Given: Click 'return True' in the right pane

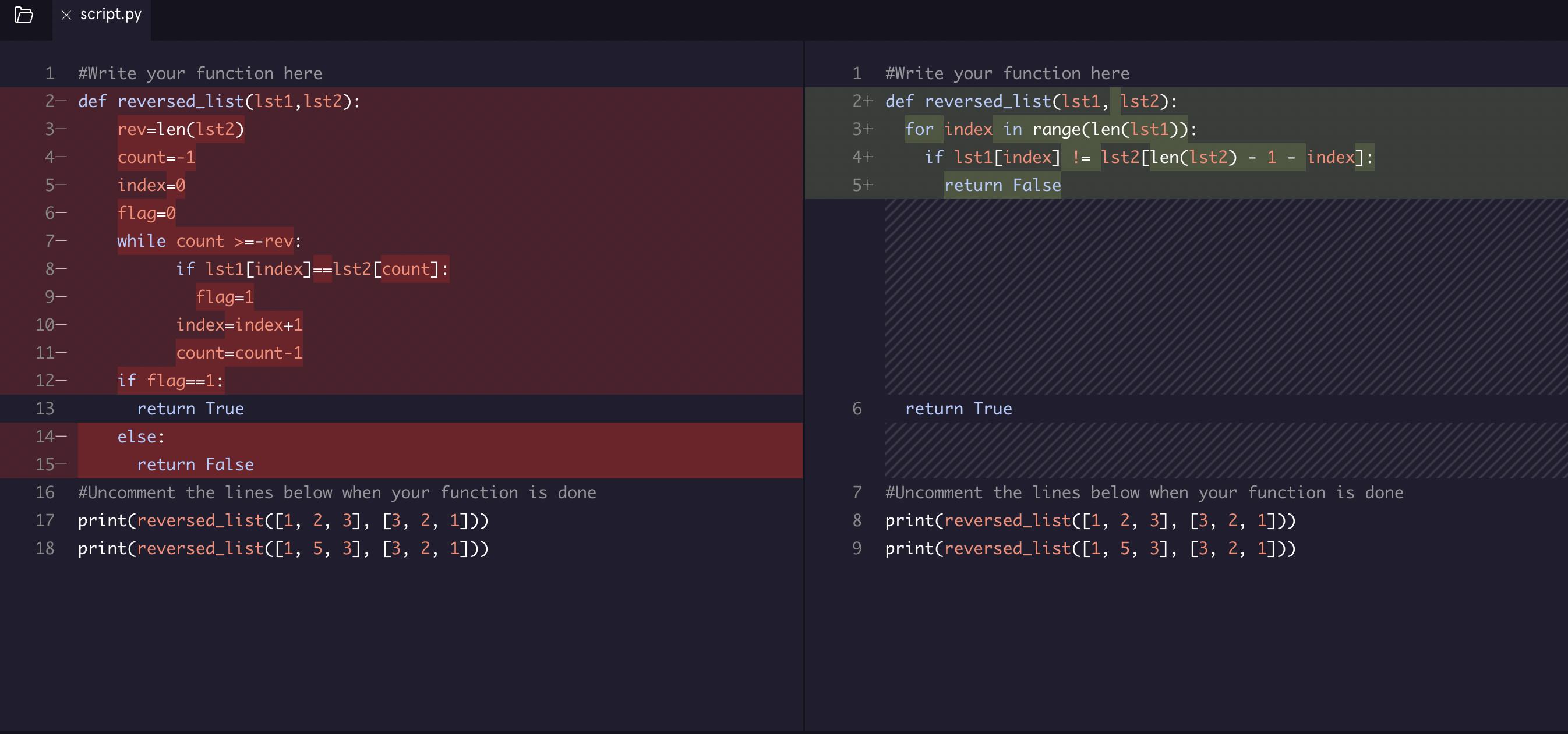Looking at the screenshot, I should pyautogui.click(x=958, y=409).
